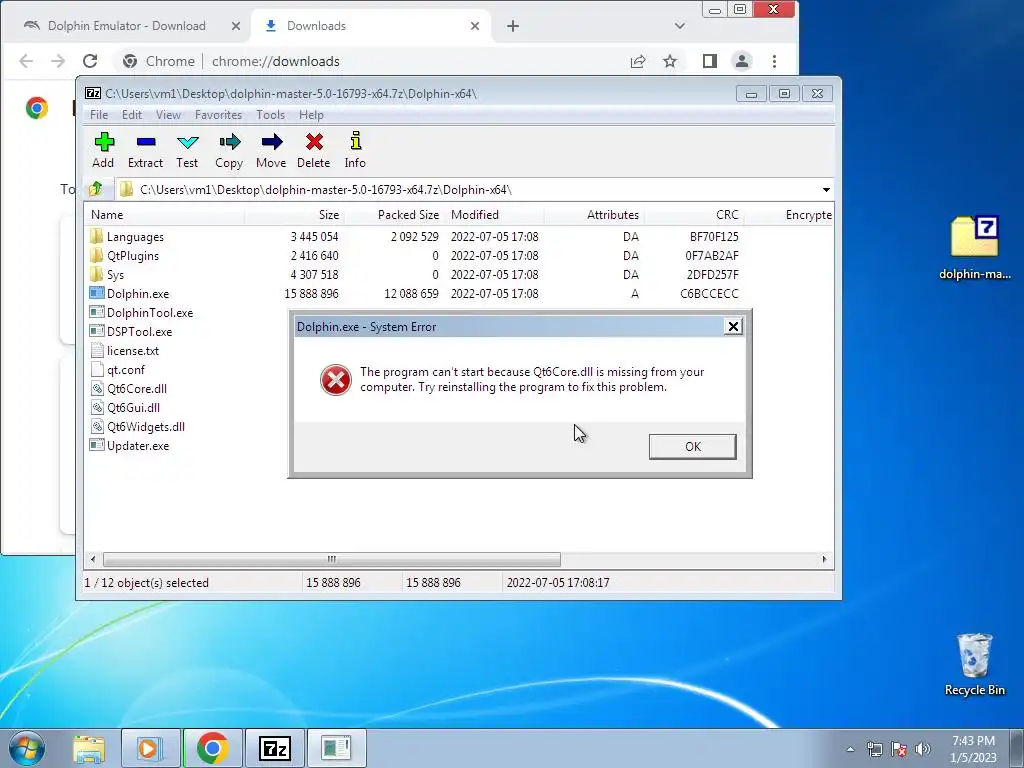
Task: Open the View menu in 7-Zip
Action: pyautogui.click(x=168, y=115)
